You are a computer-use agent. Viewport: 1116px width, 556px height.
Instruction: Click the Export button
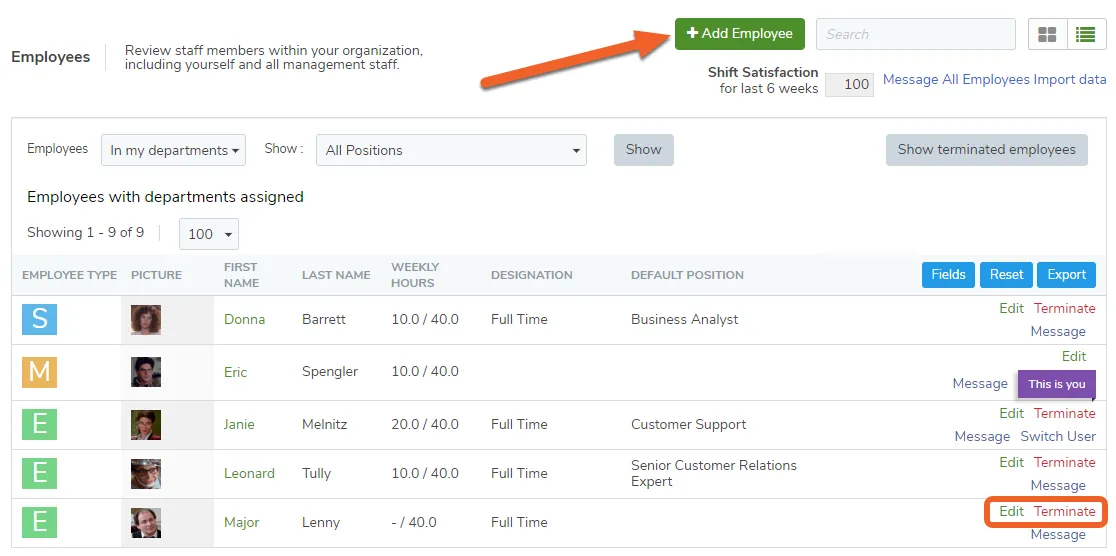click(1066, 275)
